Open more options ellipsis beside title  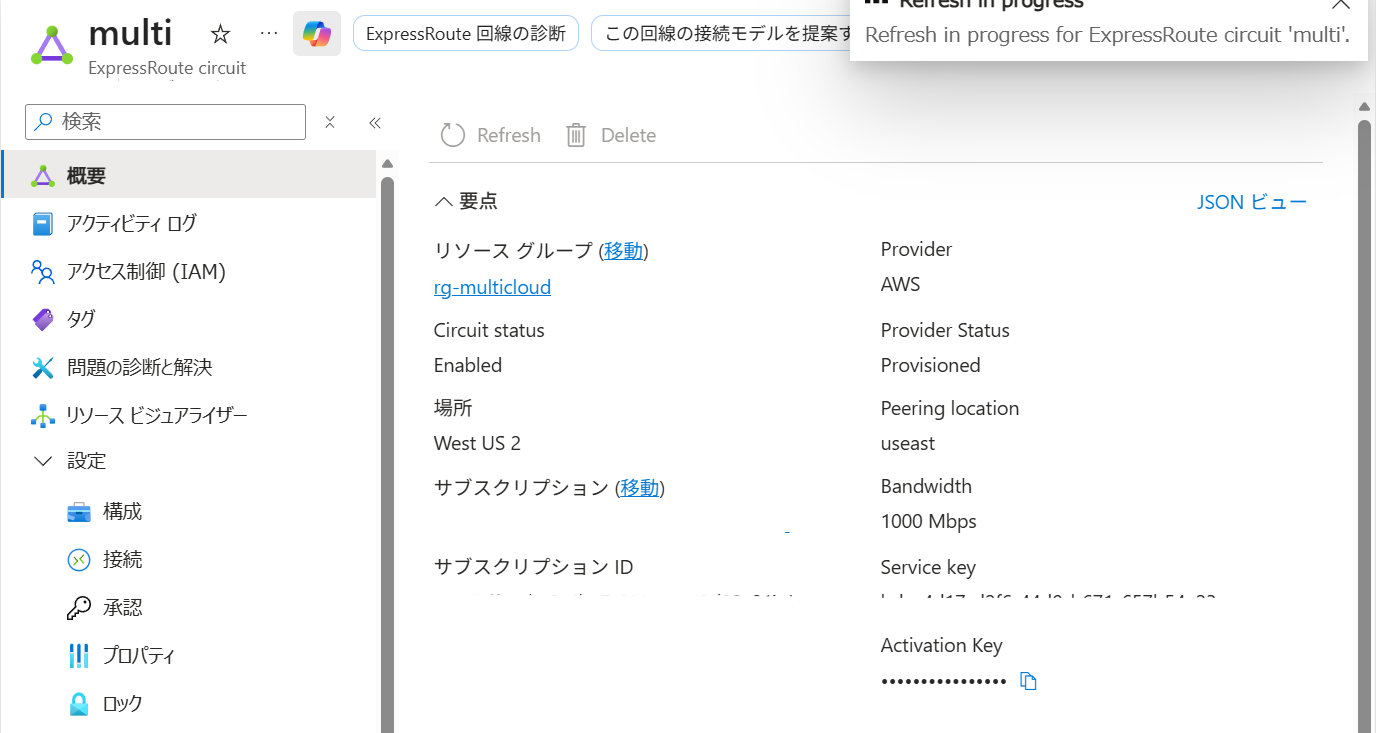pyautogui.click(x=269, y=33)
